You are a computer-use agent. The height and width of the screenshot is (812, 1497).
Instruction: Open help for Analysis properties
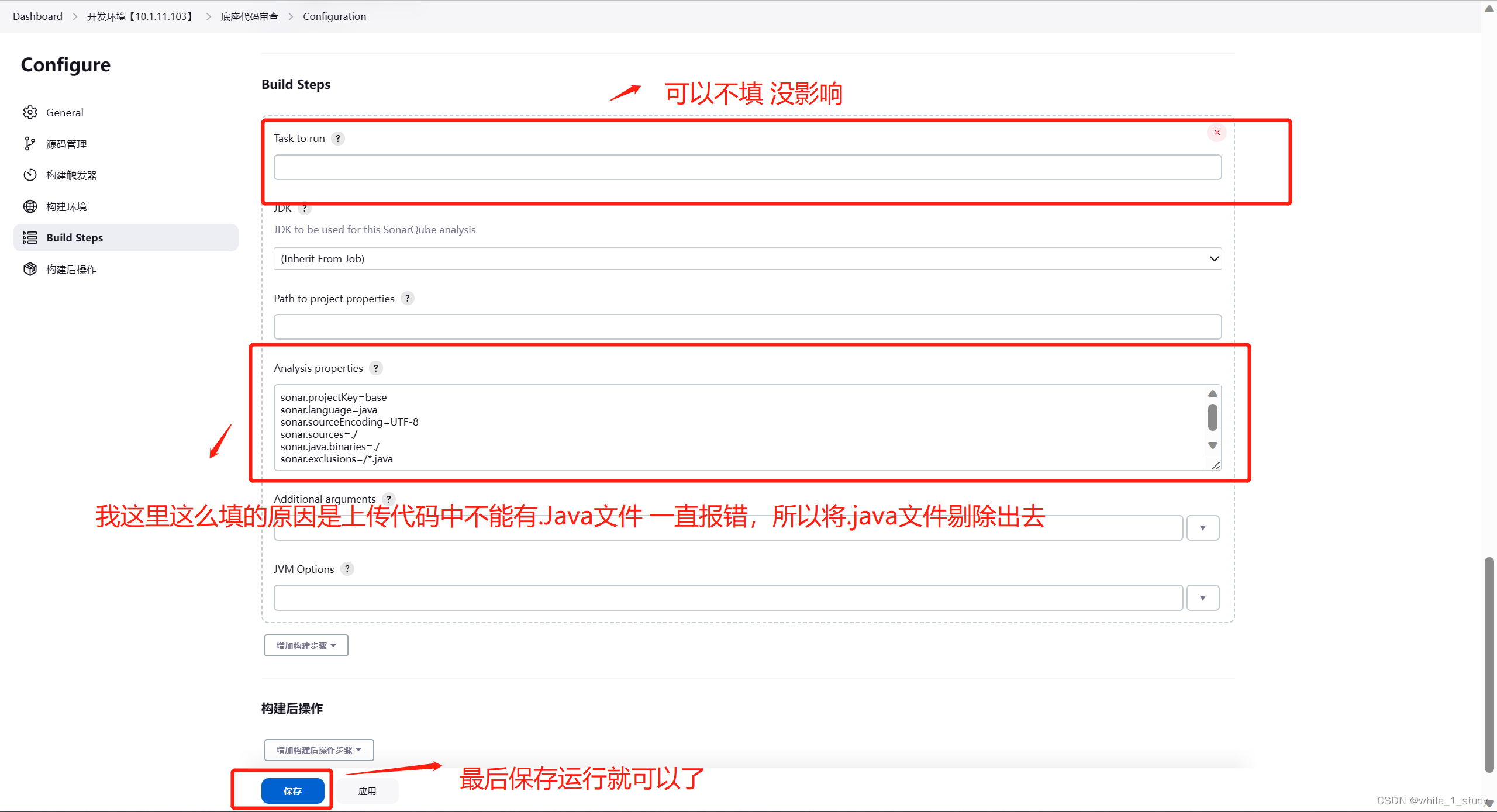pos(376,368)
